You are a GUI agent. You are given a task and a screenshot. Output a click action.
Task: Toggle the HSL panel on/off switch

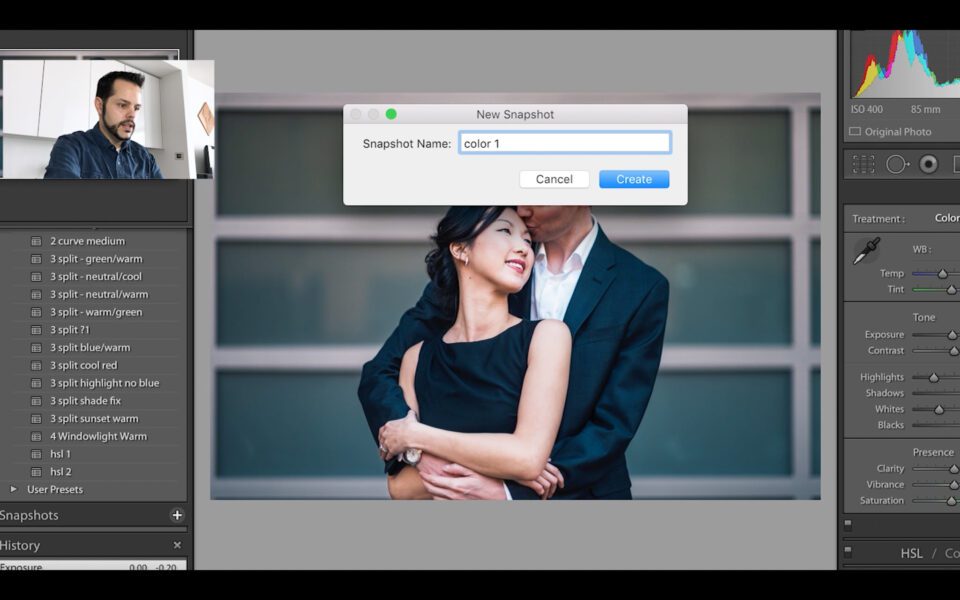pos(848,550)
